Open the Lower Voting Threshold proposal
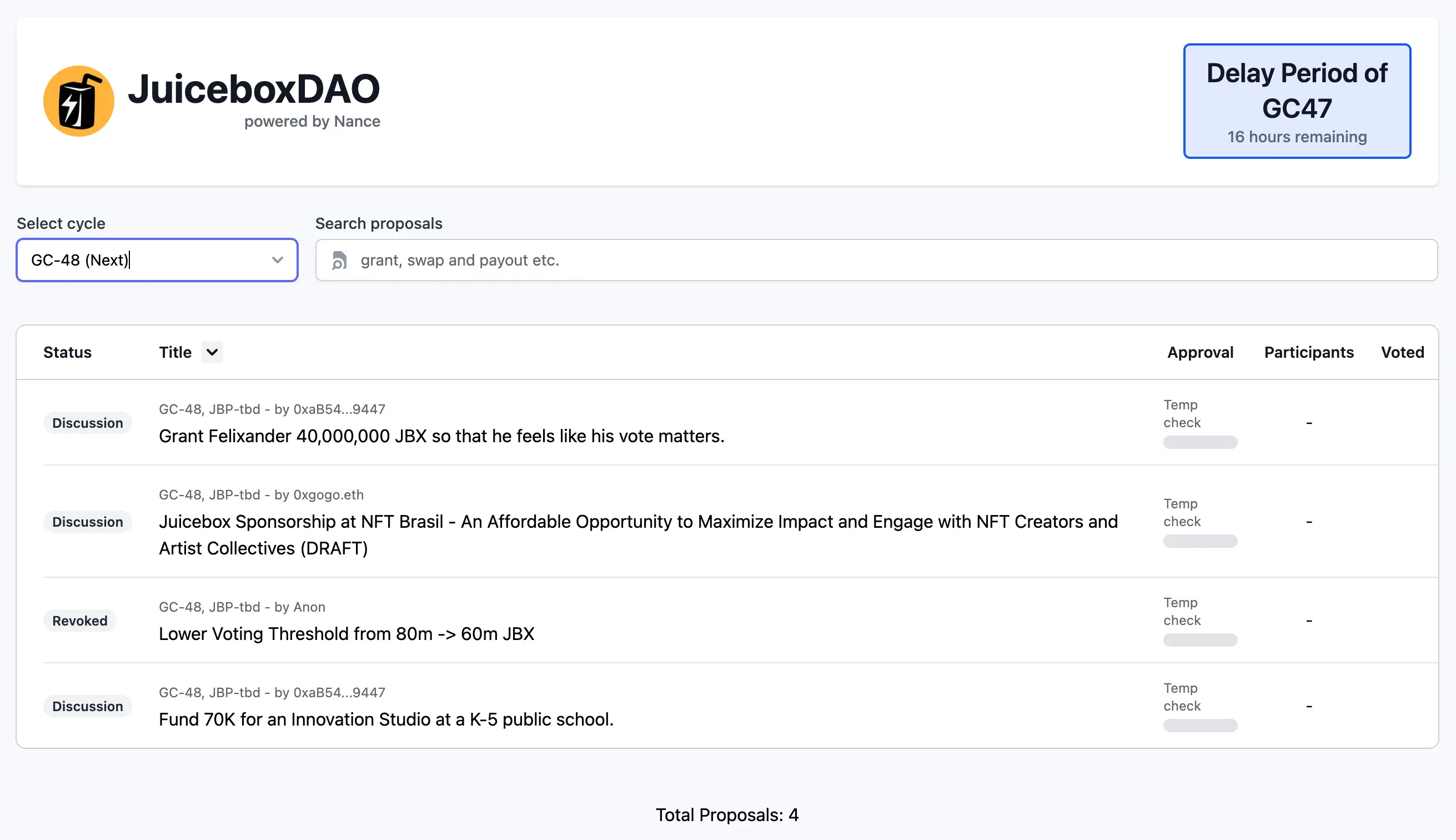This screenshot has height=840, width=1456. 346,633
